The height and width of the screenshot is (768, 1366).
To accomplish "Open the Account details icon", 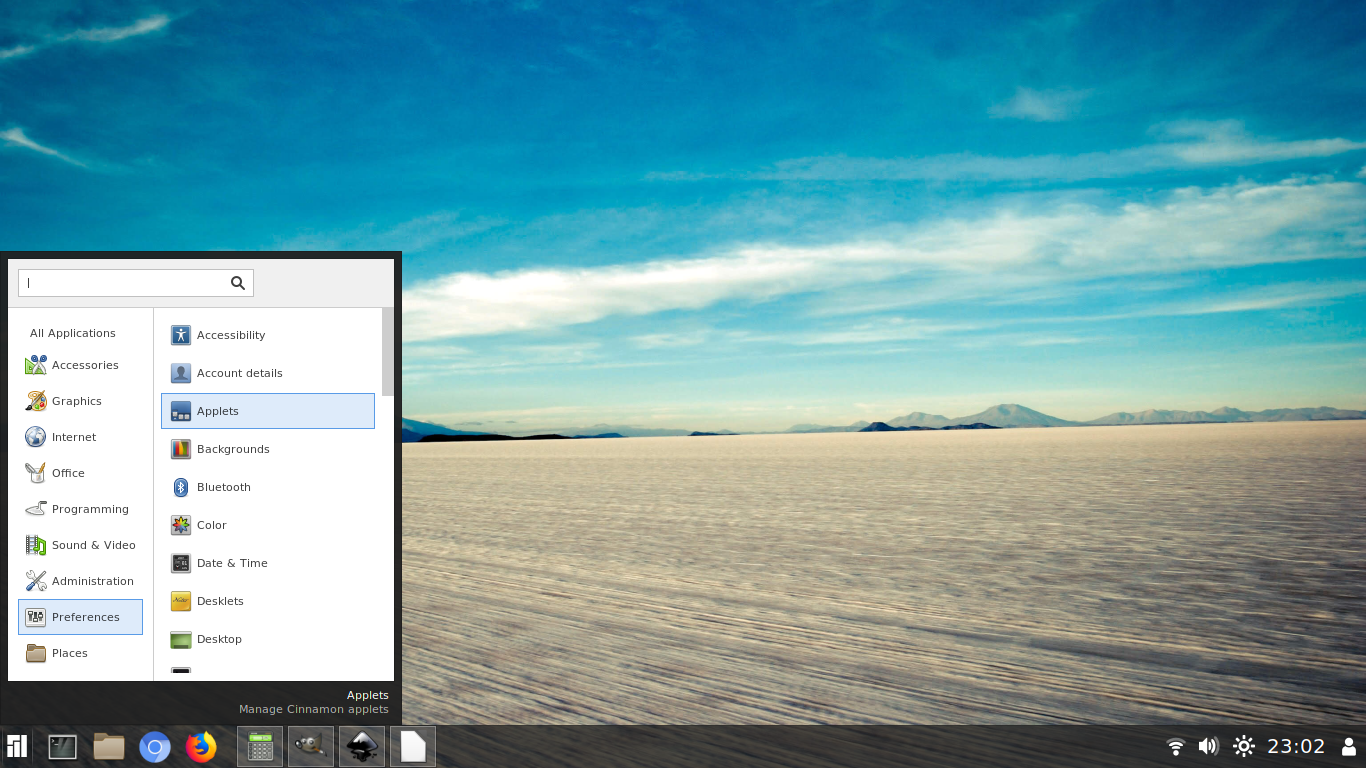I will 180,373.
